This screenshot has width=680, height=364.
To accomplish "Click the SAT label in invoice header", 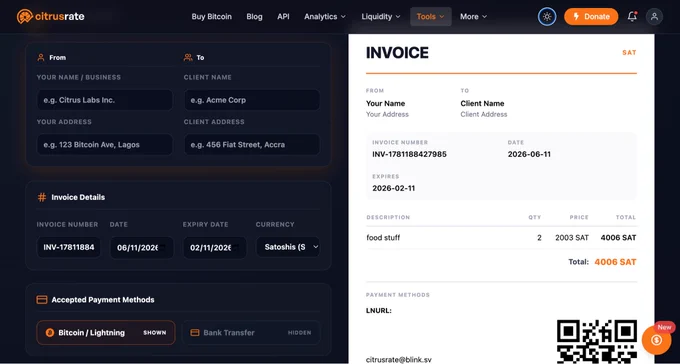I will click(629, 52).
